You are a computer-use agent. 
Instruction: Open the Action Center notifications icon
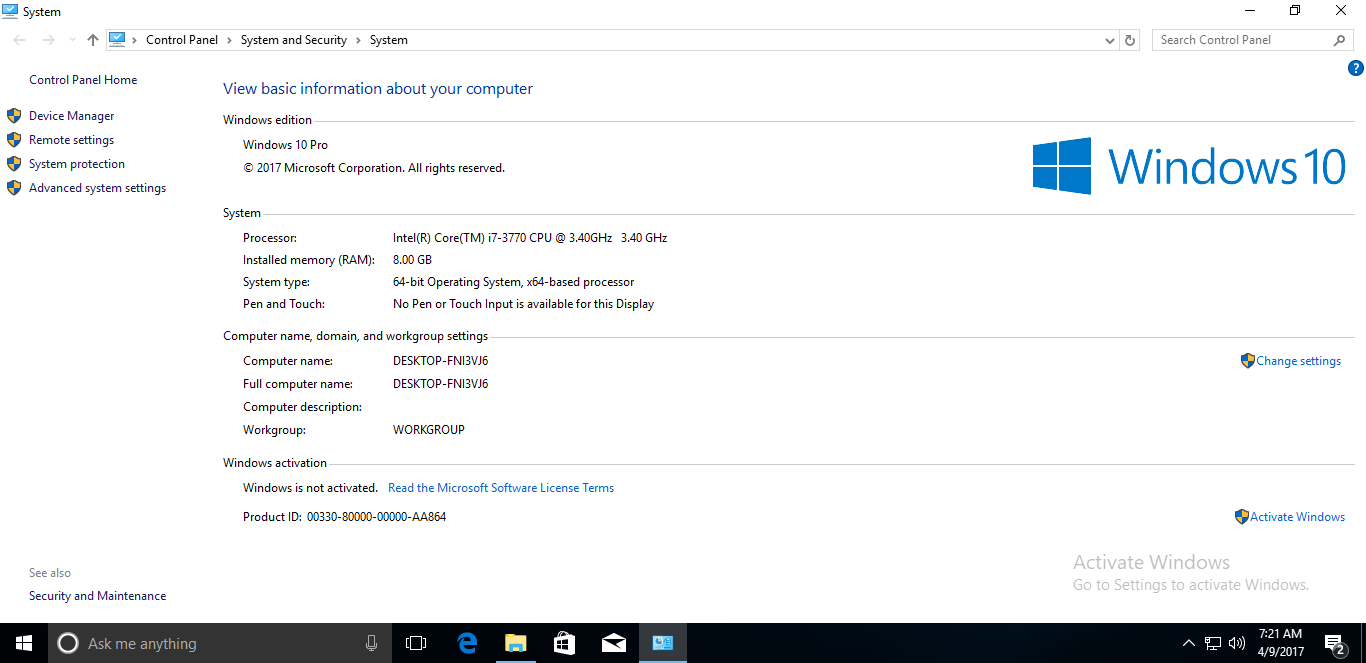pos(1334,643)
